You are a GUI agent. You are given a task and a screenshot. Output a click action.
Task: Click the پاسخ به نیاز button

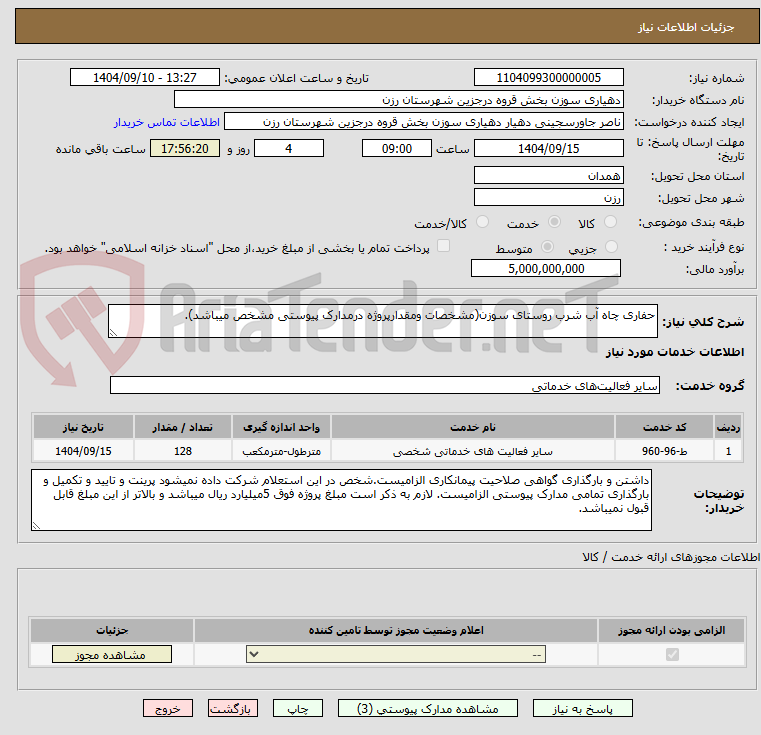point(583,708)
